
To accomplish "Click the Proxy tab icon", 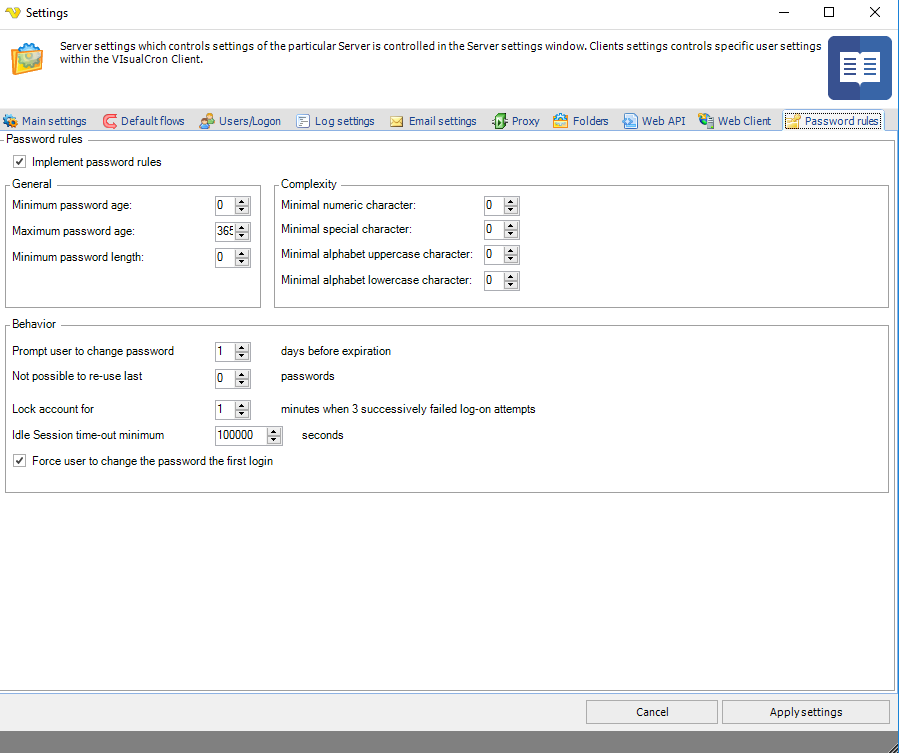I will [500, 121].
